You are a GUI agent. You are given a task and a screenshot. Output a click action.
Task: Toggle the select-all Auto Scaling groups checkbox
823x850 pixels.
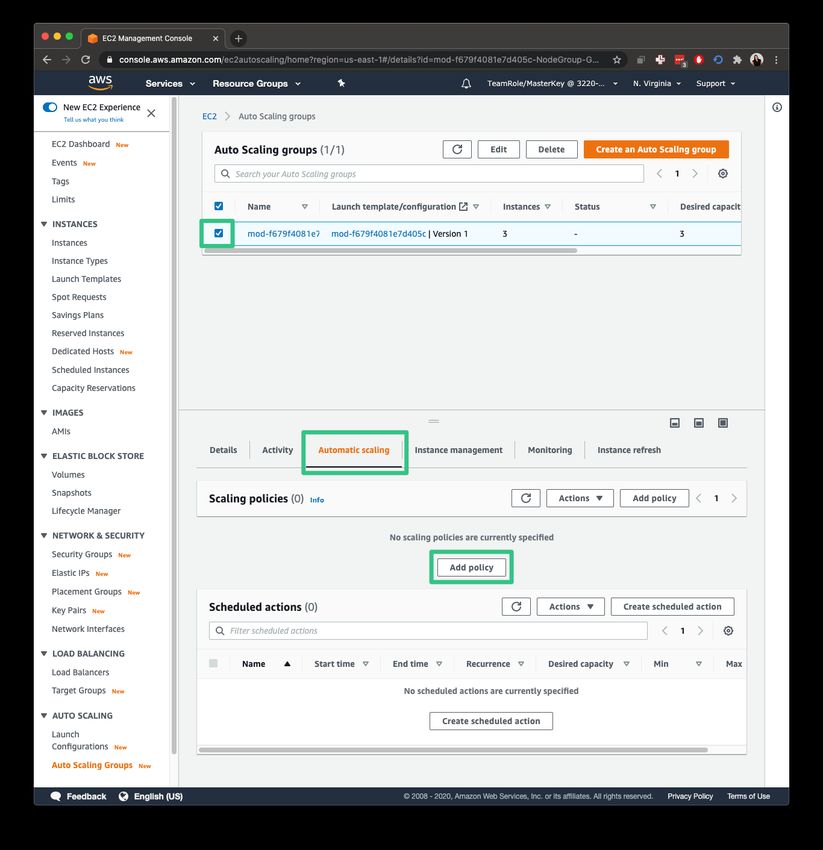tap(218, 206)
